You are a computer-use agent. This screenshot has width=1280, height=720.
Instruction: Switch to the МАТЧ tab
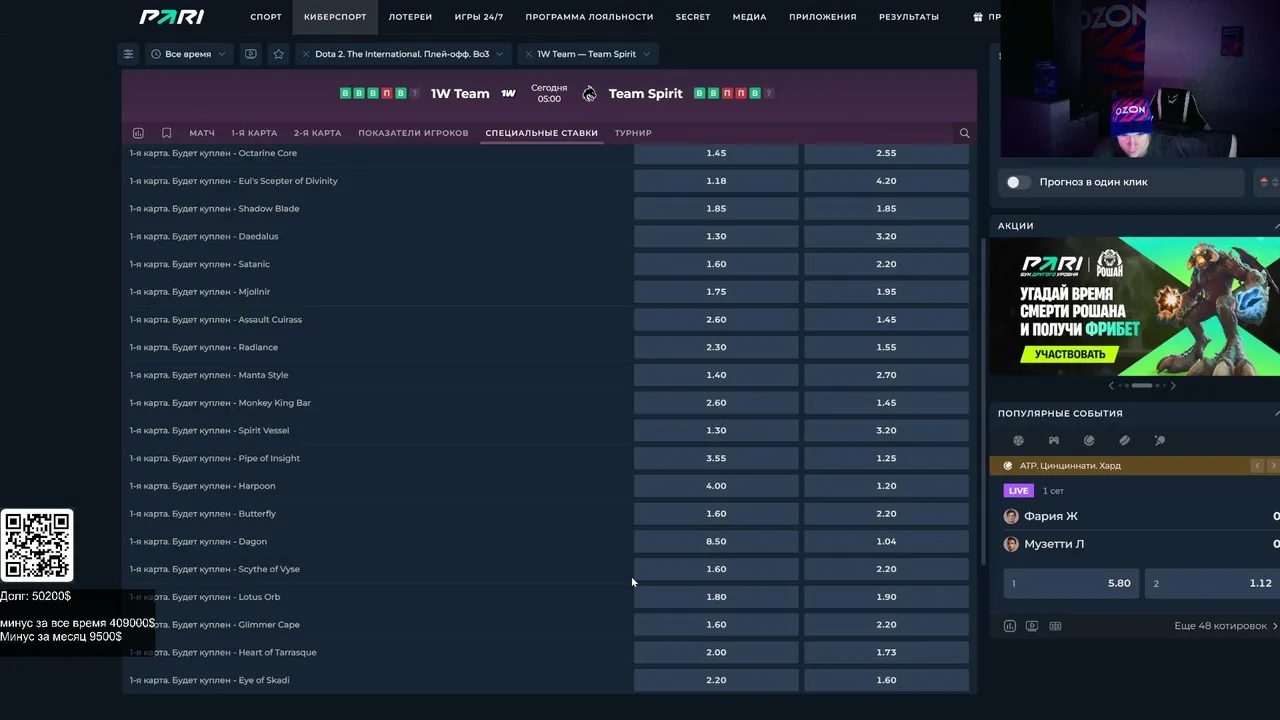(202, 133)
